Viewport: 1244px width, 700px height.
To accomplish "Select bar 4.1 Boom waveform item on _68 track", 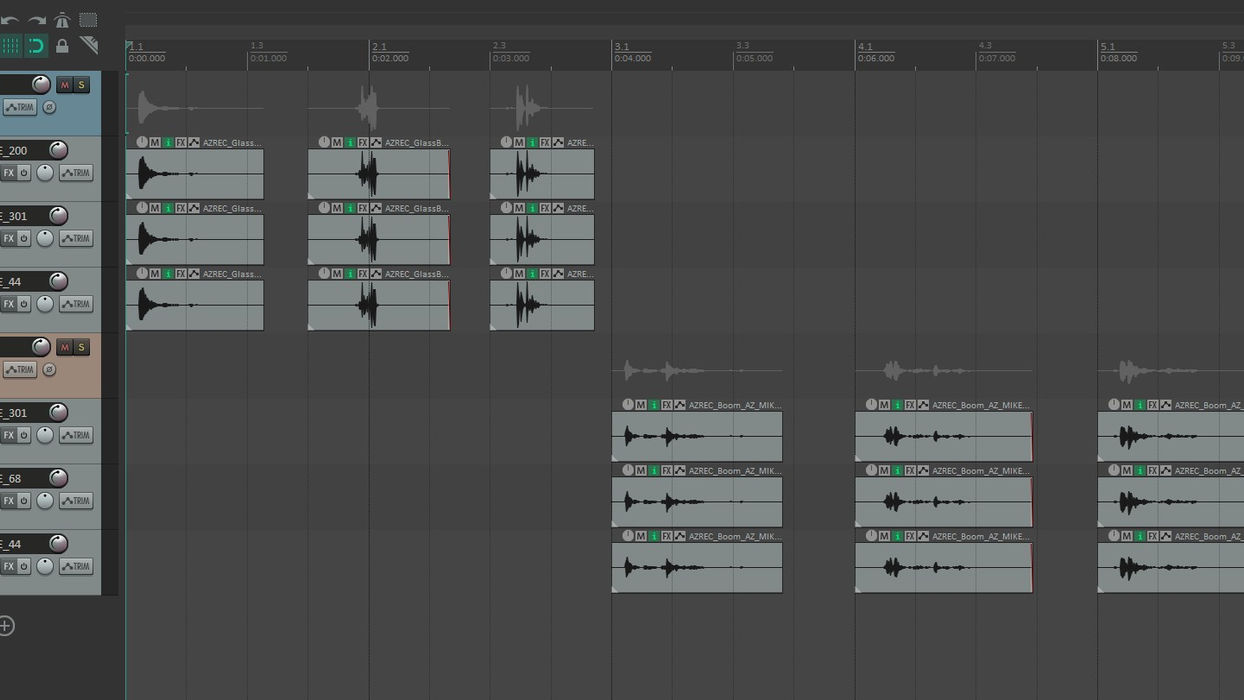I will [944, 502].
